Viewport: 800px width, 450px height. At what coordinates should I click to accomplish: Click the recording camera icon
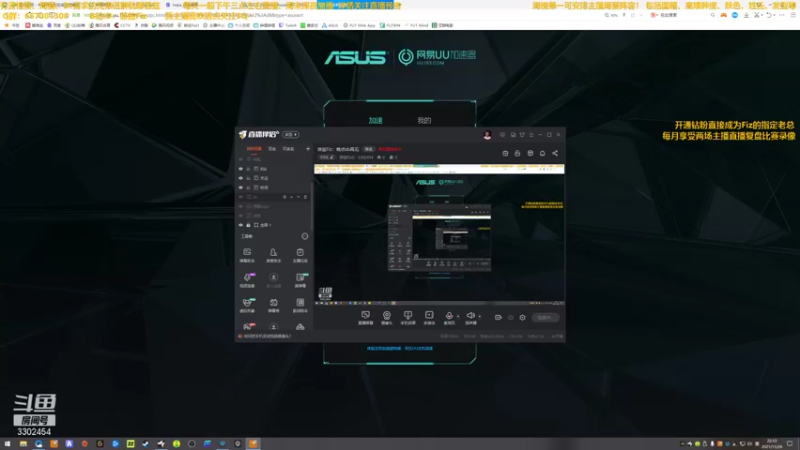click(x=498, y=317)
